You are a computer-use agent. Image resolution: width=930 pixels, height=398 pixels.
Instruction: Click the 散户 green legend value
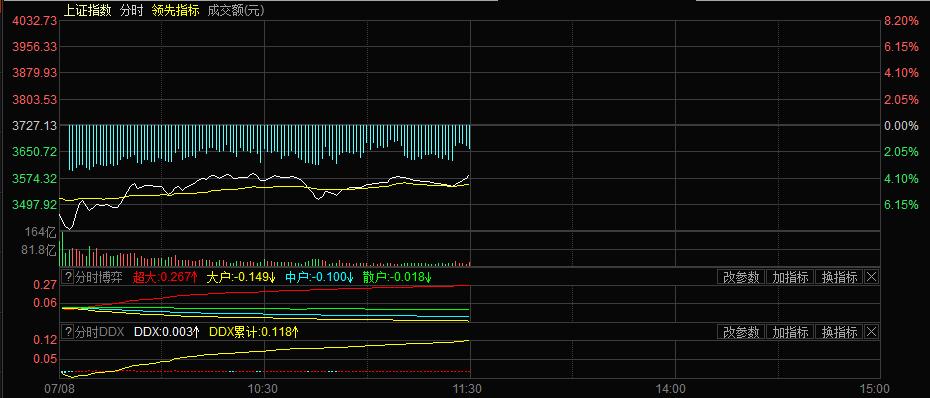point(397,277)
